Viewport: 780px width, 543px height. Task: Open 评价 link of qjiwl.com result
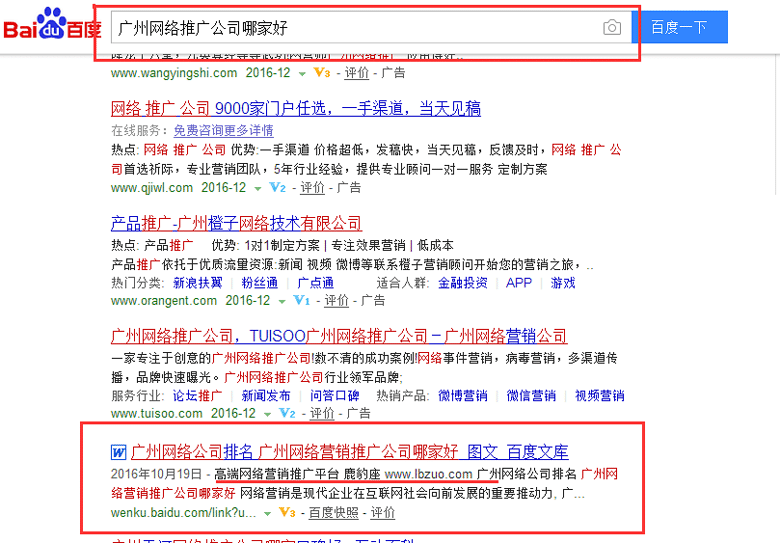312,187
